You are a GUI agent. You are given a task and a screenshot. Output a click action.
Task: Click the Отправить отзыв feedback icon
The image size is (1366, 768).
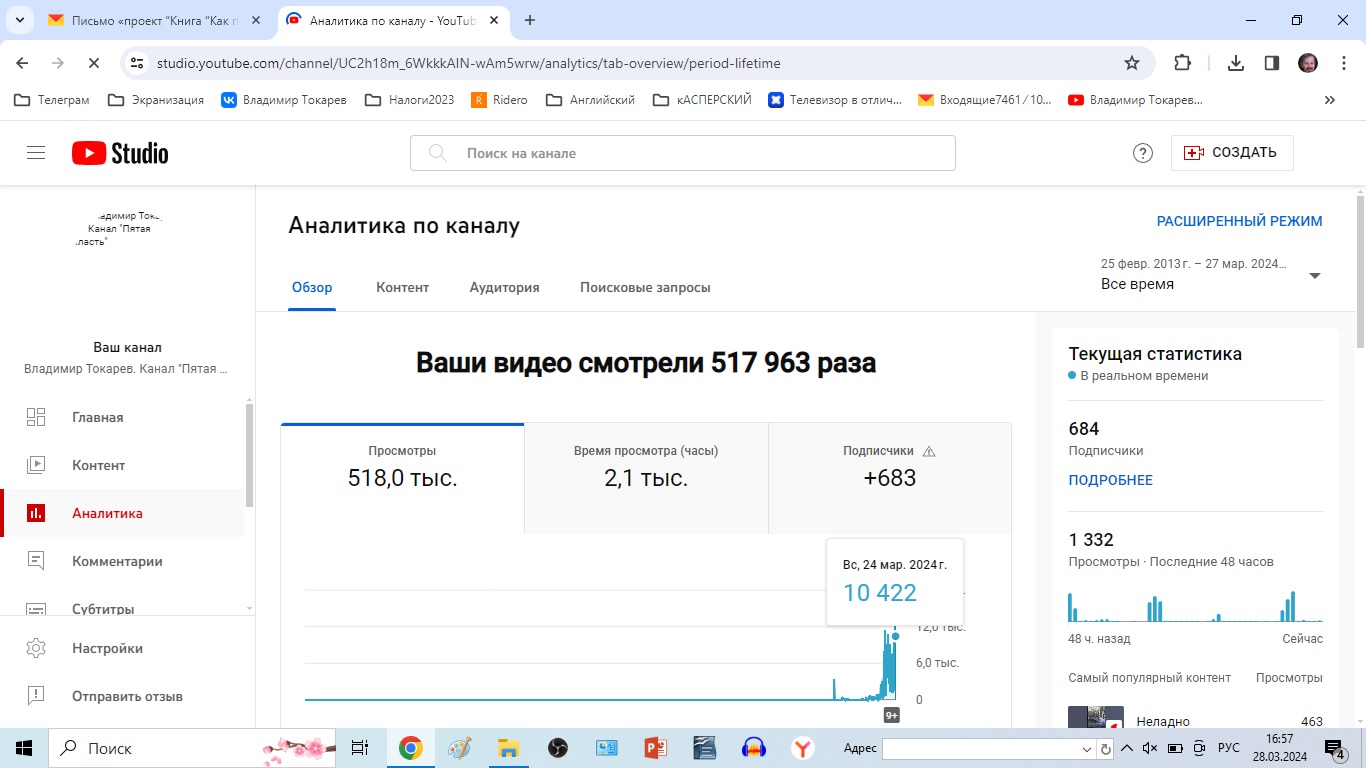coord(36,696)
